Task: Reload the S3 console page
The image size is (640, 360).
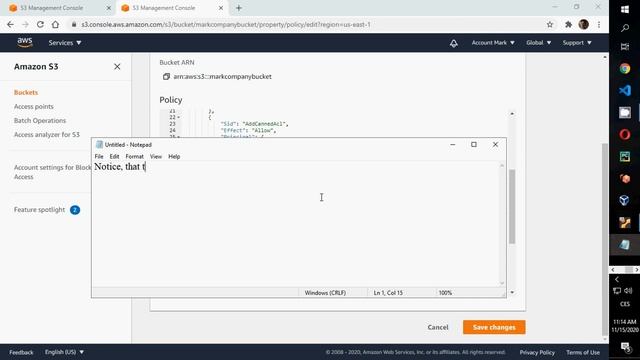Action: click(x=40, y=24)
